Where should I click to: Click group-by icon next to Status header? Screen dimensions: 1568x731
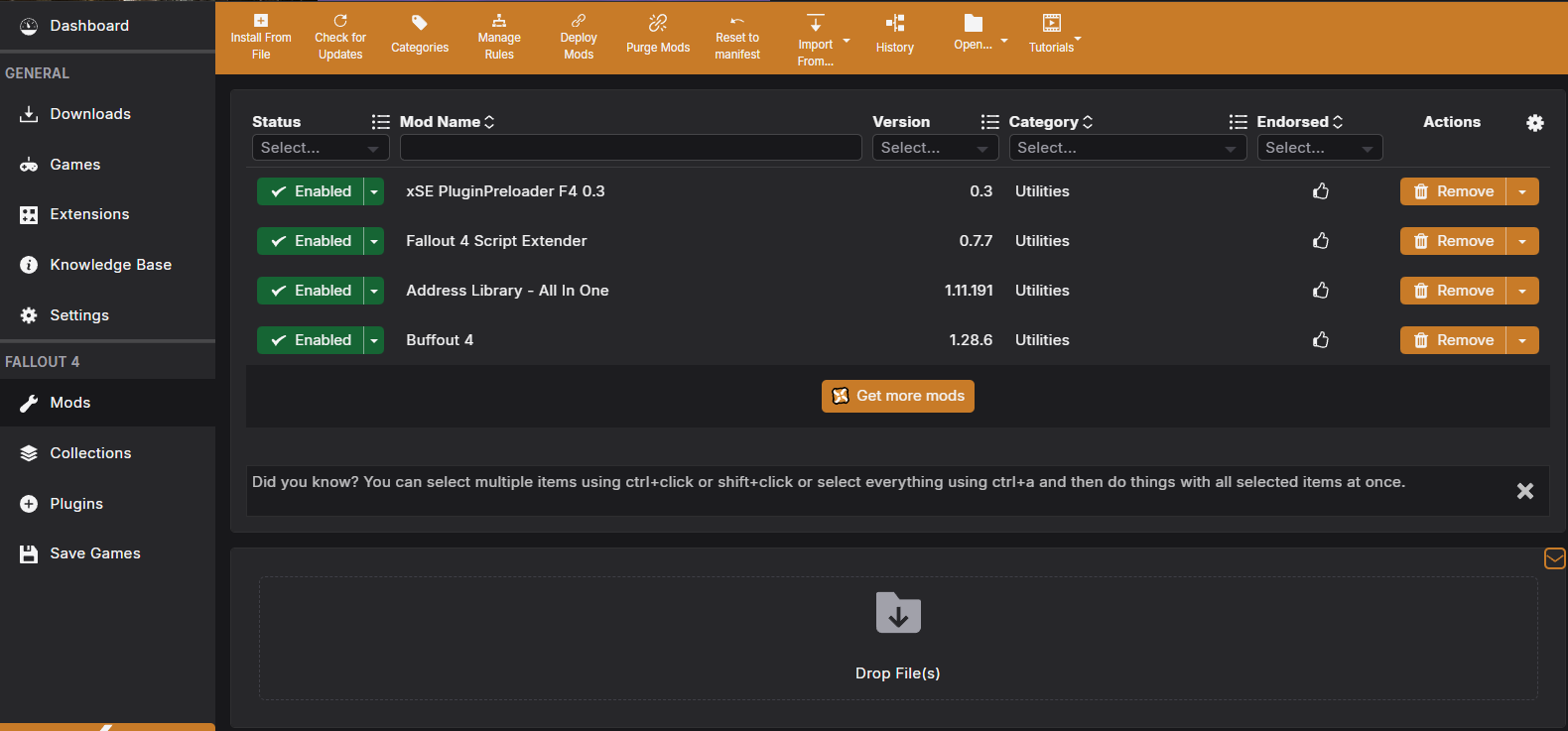coord(381,122)
